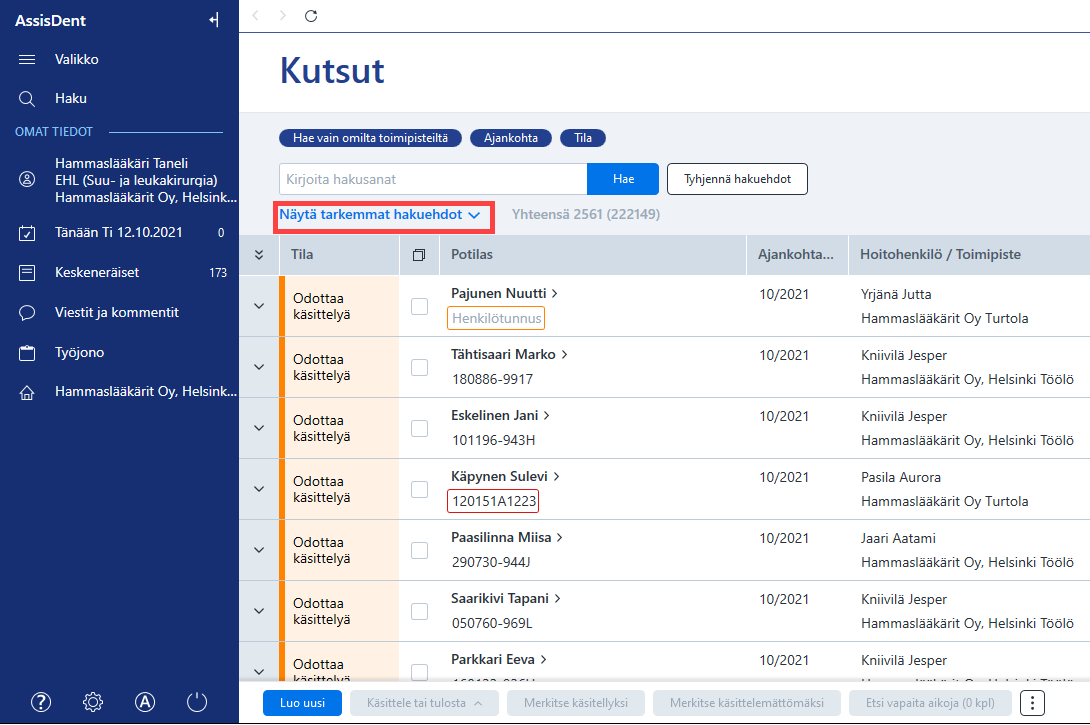
Task: Check the box for Parkkari Eeva
Action: coord(419,671)
